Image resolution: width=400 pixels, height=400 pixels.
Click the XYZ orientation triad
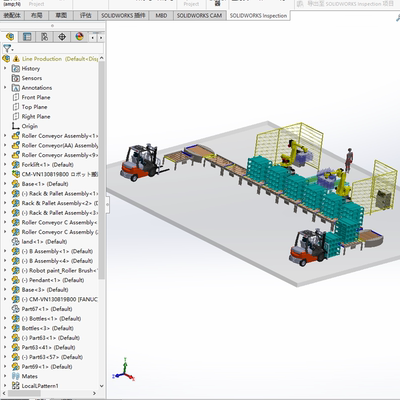[x=124, y=370]
